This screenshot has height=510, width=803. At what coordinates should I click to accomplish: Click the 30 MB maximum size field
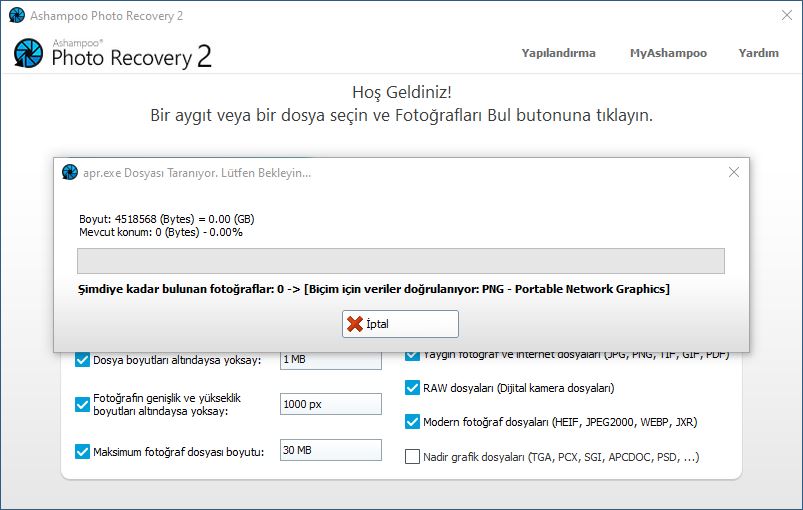coord(330,450)
